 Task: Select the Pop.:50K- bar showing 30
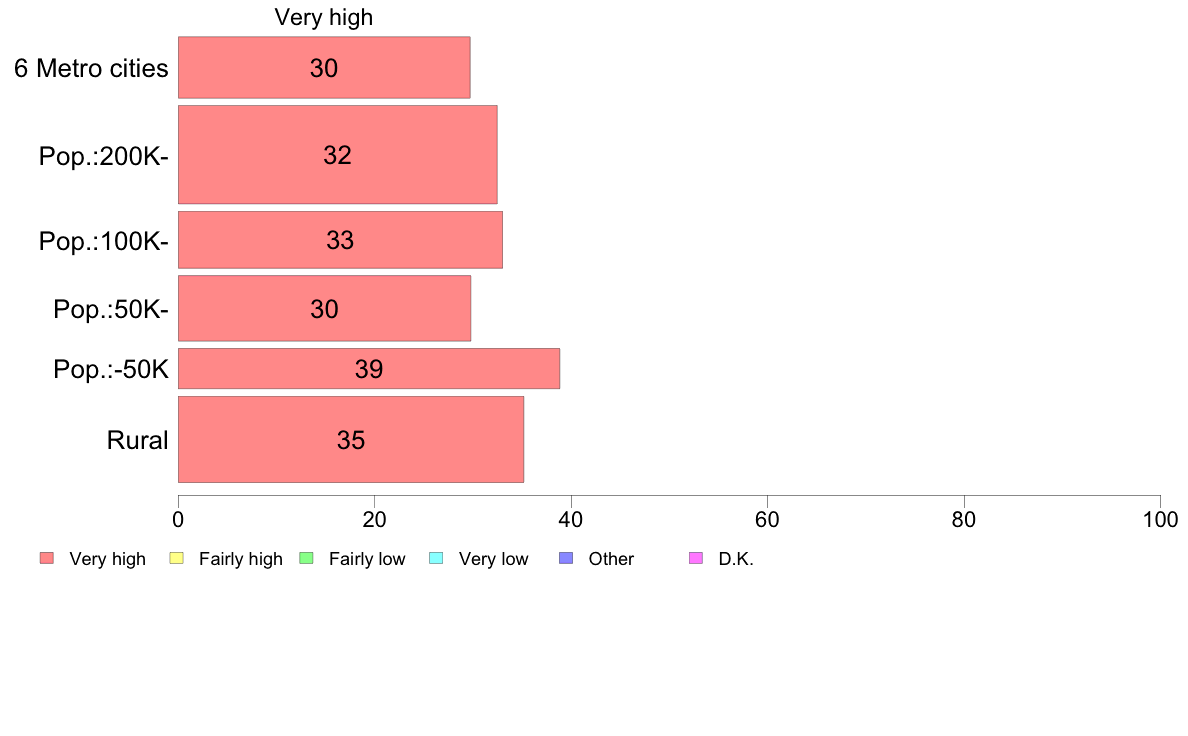324,308
